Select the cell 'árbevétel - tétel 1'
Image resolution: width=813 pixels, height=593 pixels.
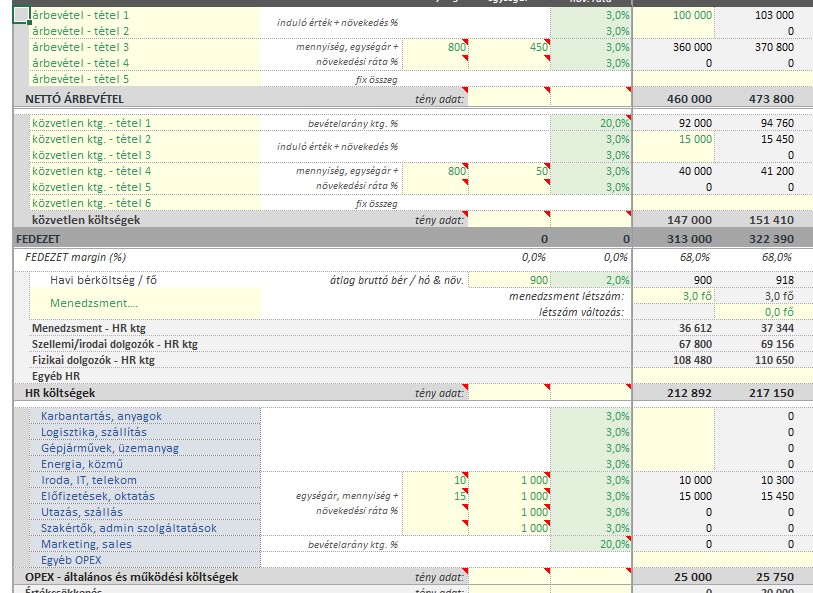[x=145, y=15]
